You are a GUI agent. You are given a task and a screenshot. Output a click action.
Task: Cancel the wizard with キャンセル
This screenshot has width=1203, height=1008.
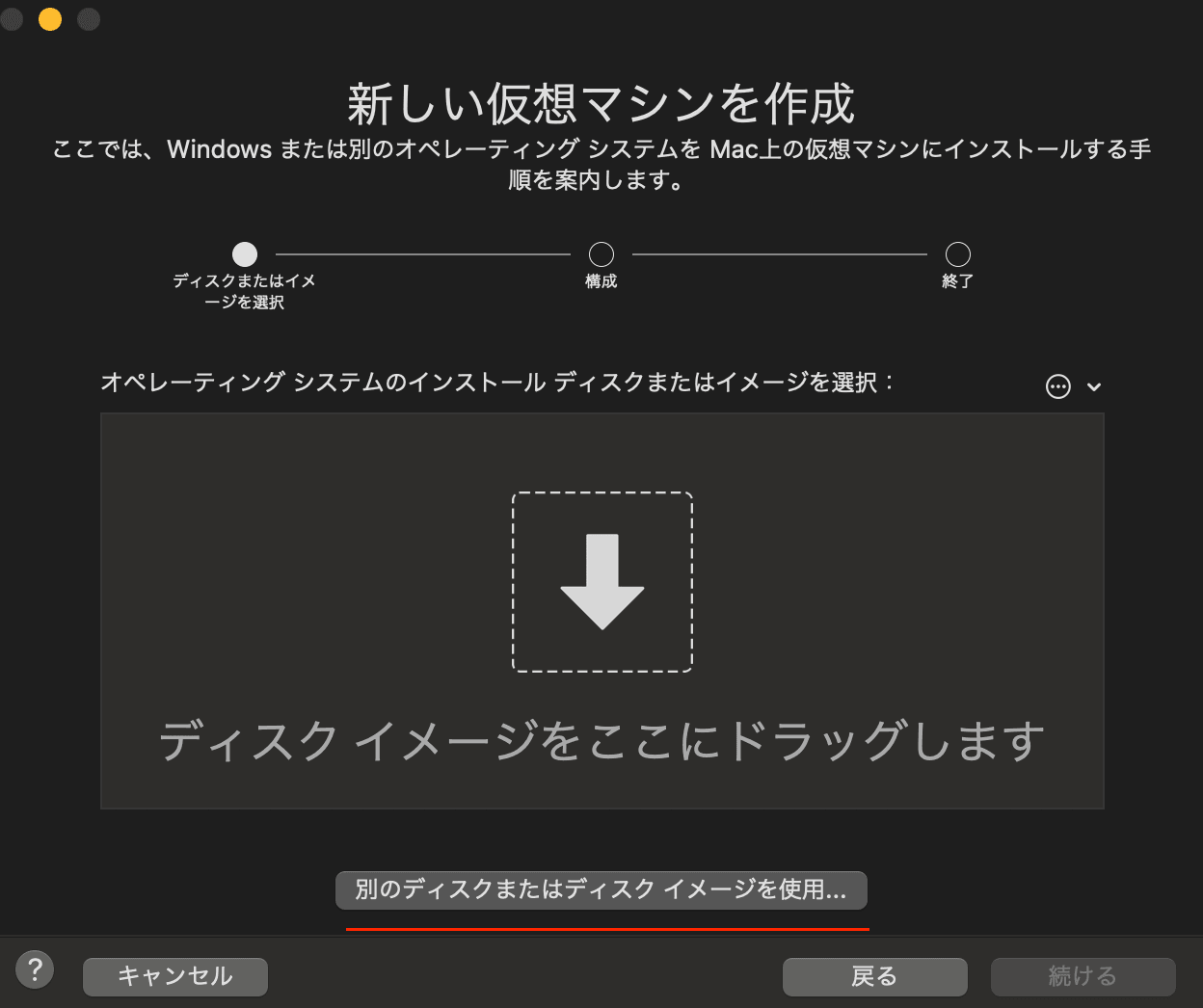(x=174, y=976)
